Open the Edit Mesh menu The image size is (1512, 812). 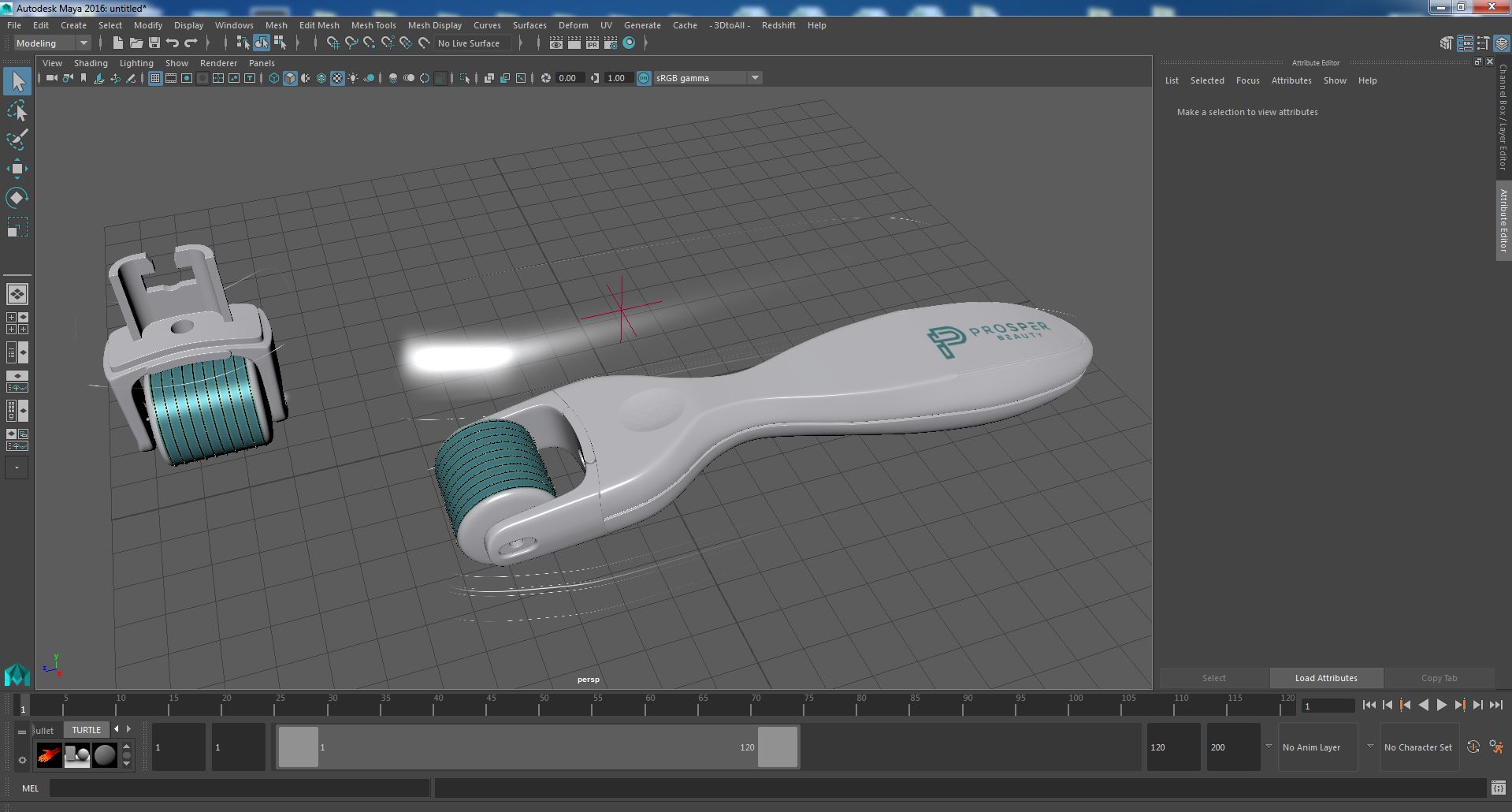pos(319,25)
